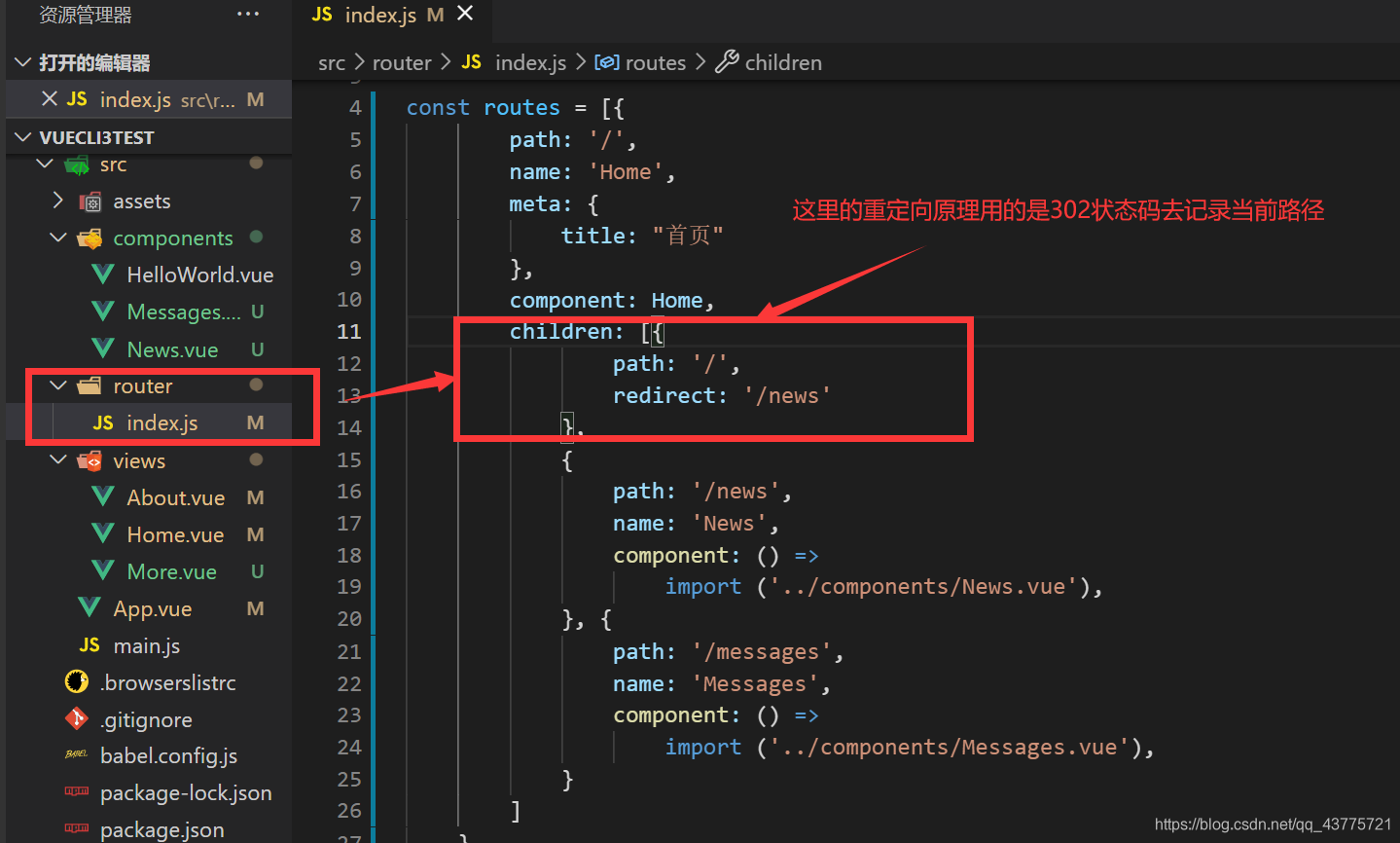Click the Vue icon beside More.vue

pos(103,570)
